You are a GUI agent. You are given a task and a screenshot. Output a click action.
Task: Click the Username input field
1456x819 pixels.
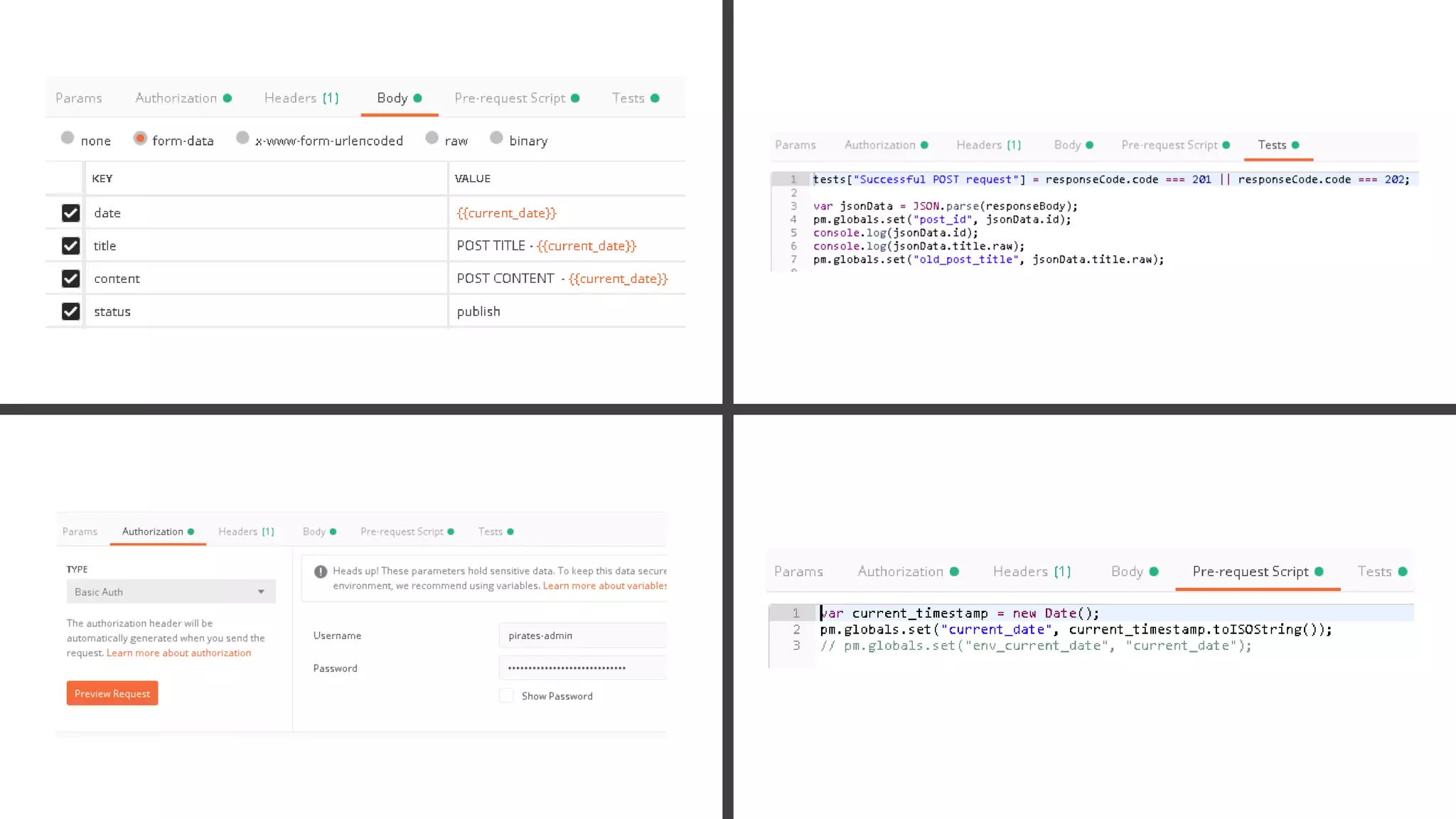[x=583, y=636]
